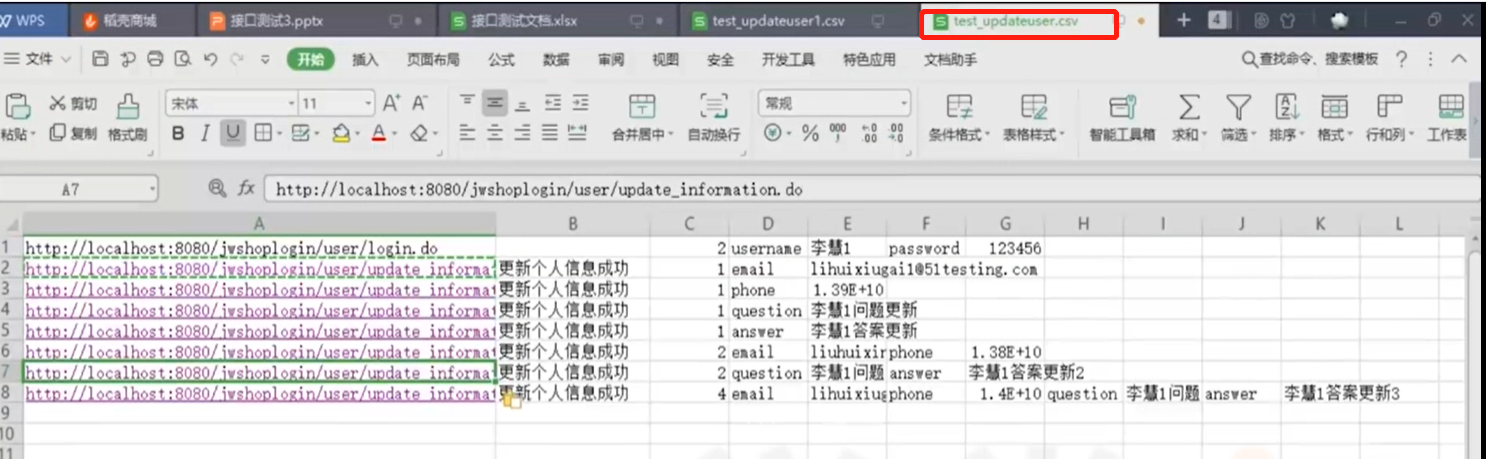This screenshot has width=1486, height=459.
Task: Select the Format Painter (格式刷) brush
Action: click(127, 118)
